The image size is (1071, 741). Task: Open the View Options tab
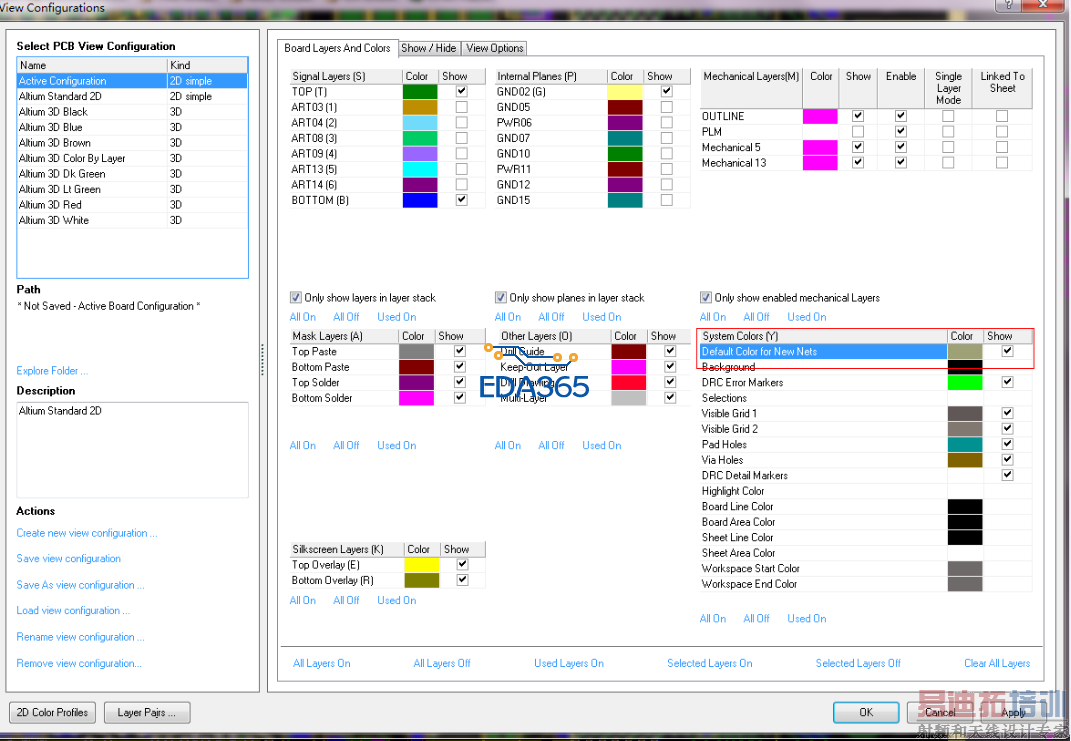[495, 48]
